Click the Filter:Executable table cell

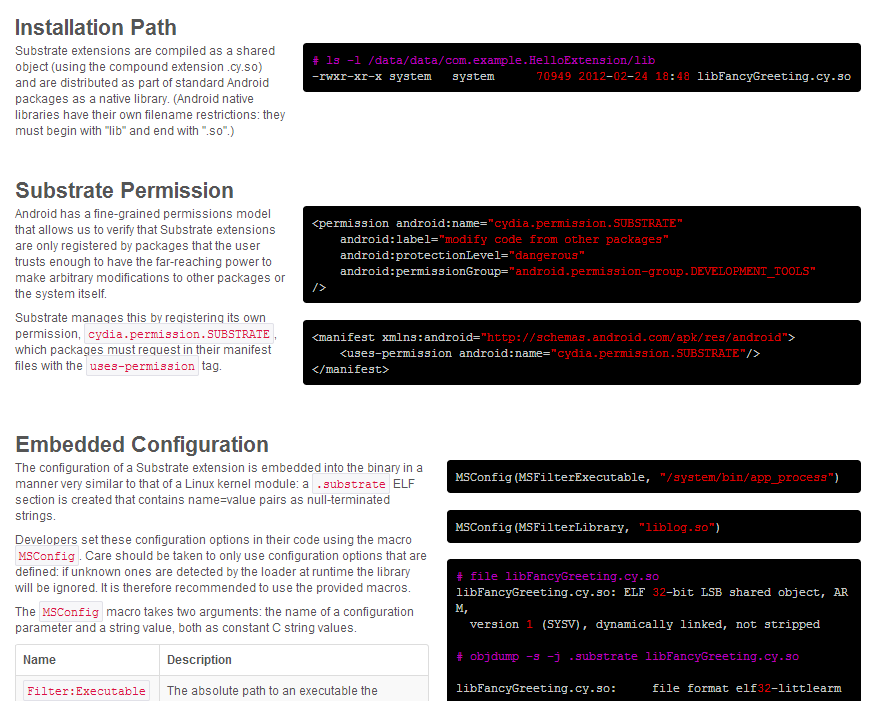coord(86,690)
